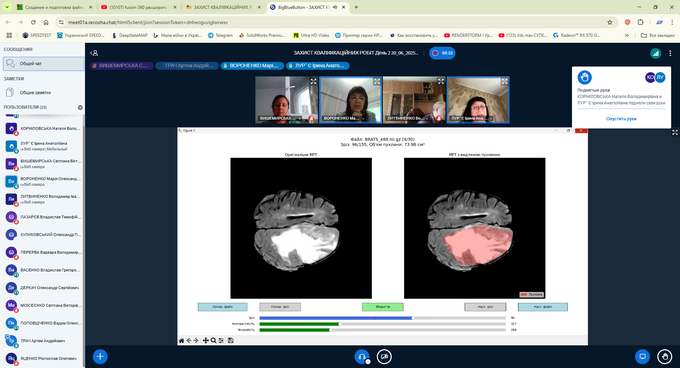The height and width of the screenshot is (368, 680).
Task: Toggle webcam sharing button
Action: click(384, 356)
